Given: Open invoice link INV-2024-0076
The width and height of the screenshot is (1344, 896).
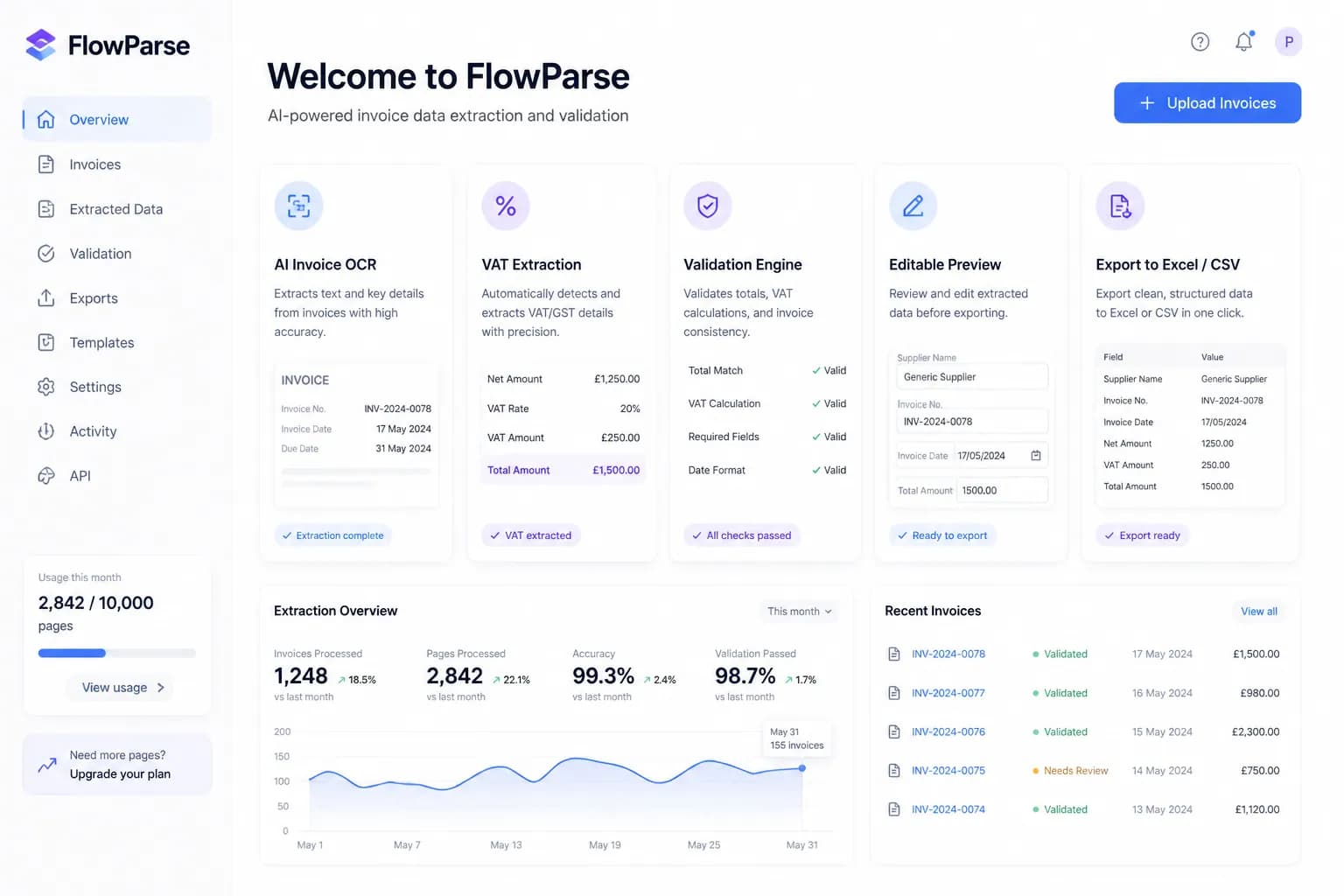Looking at the screenshot, I should (x=948, y=731).
